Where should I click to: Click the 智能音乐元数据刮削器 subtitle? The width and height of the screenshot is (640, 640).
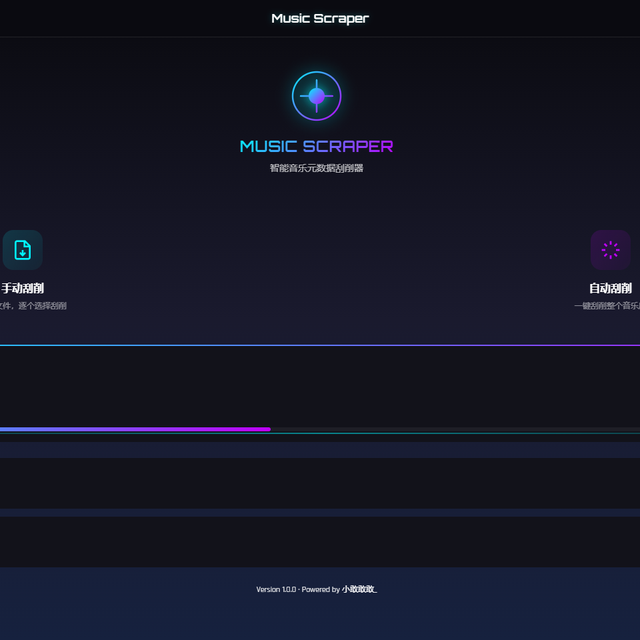click(x=317, y=168)
